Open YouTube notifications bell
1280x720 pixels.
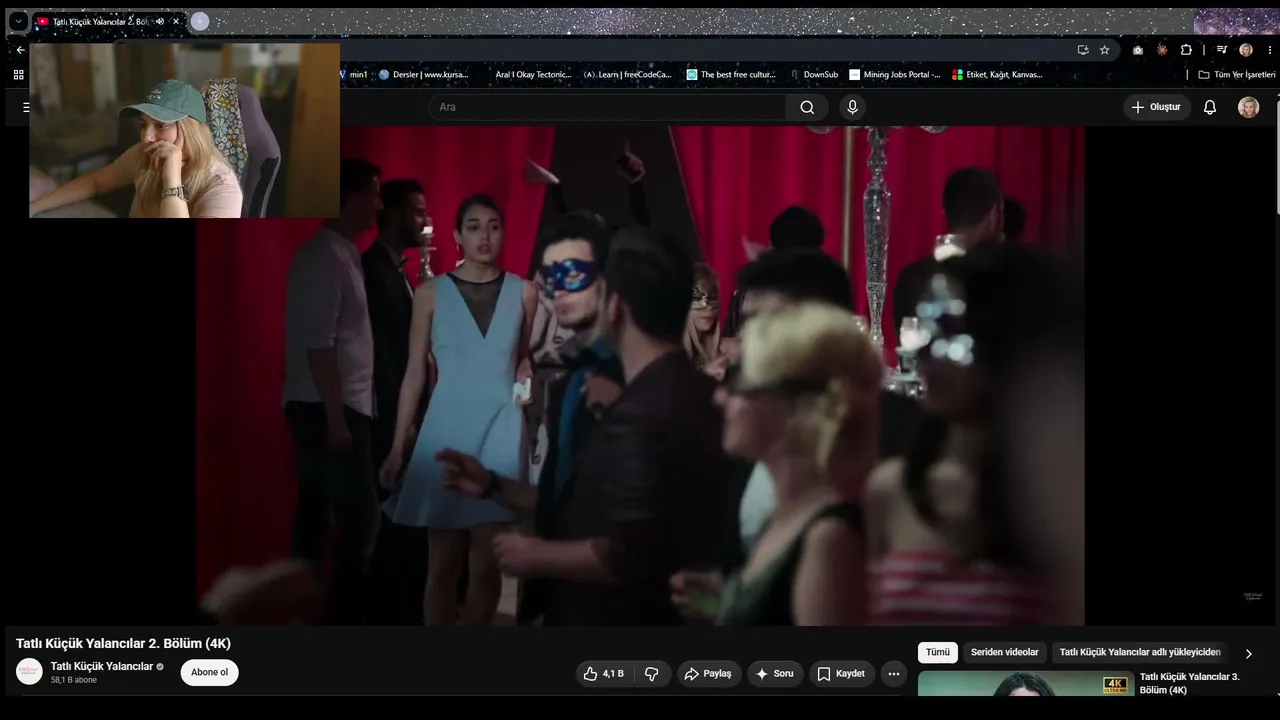[1210, 107]
